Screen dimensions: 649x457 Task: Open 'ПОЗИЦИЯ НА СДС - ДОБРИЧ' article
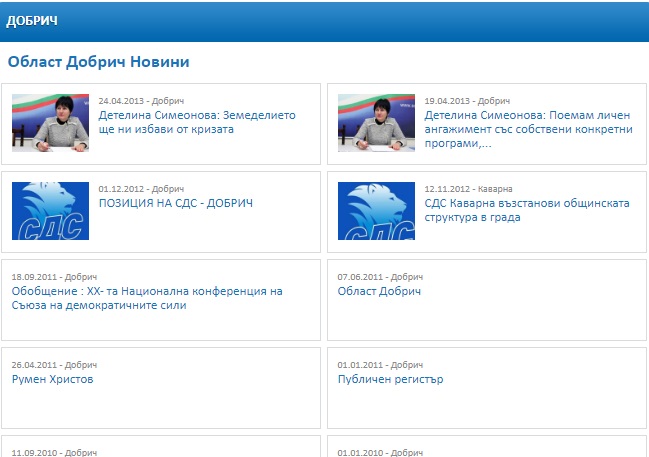175,203
